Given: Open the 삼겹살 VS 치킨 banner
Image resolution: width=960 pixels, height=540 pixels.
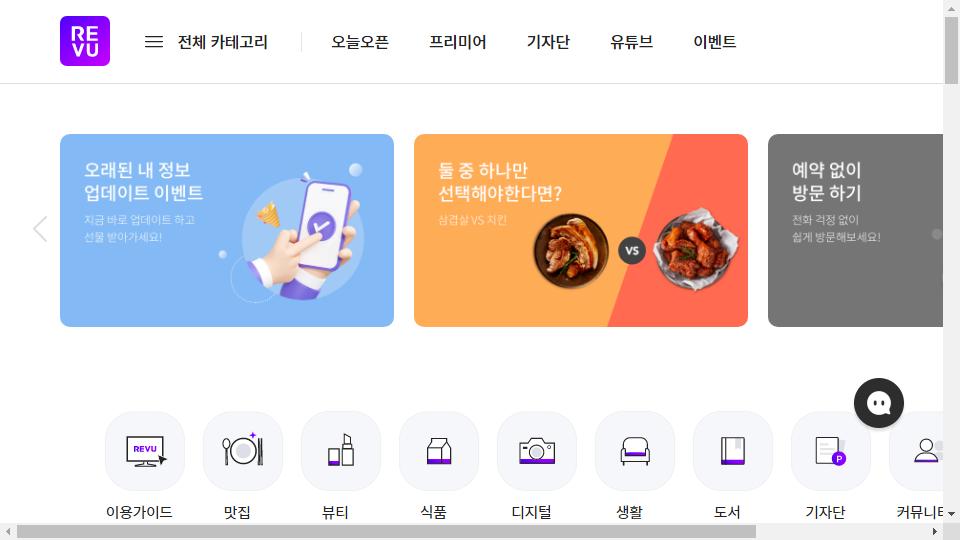Looking at the screenshot, I should (580, 230).
